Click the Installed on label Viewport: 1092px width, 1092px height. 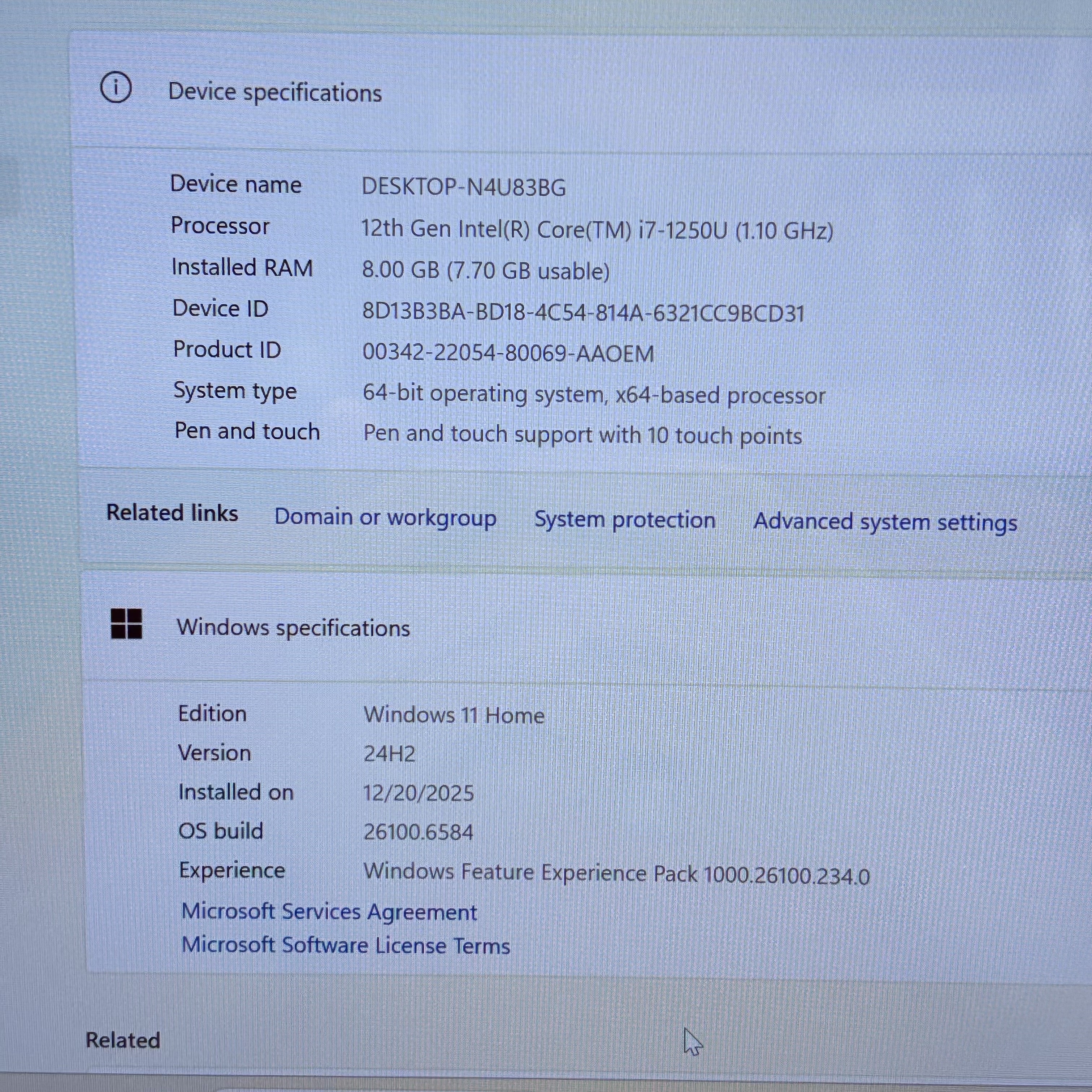236,792
